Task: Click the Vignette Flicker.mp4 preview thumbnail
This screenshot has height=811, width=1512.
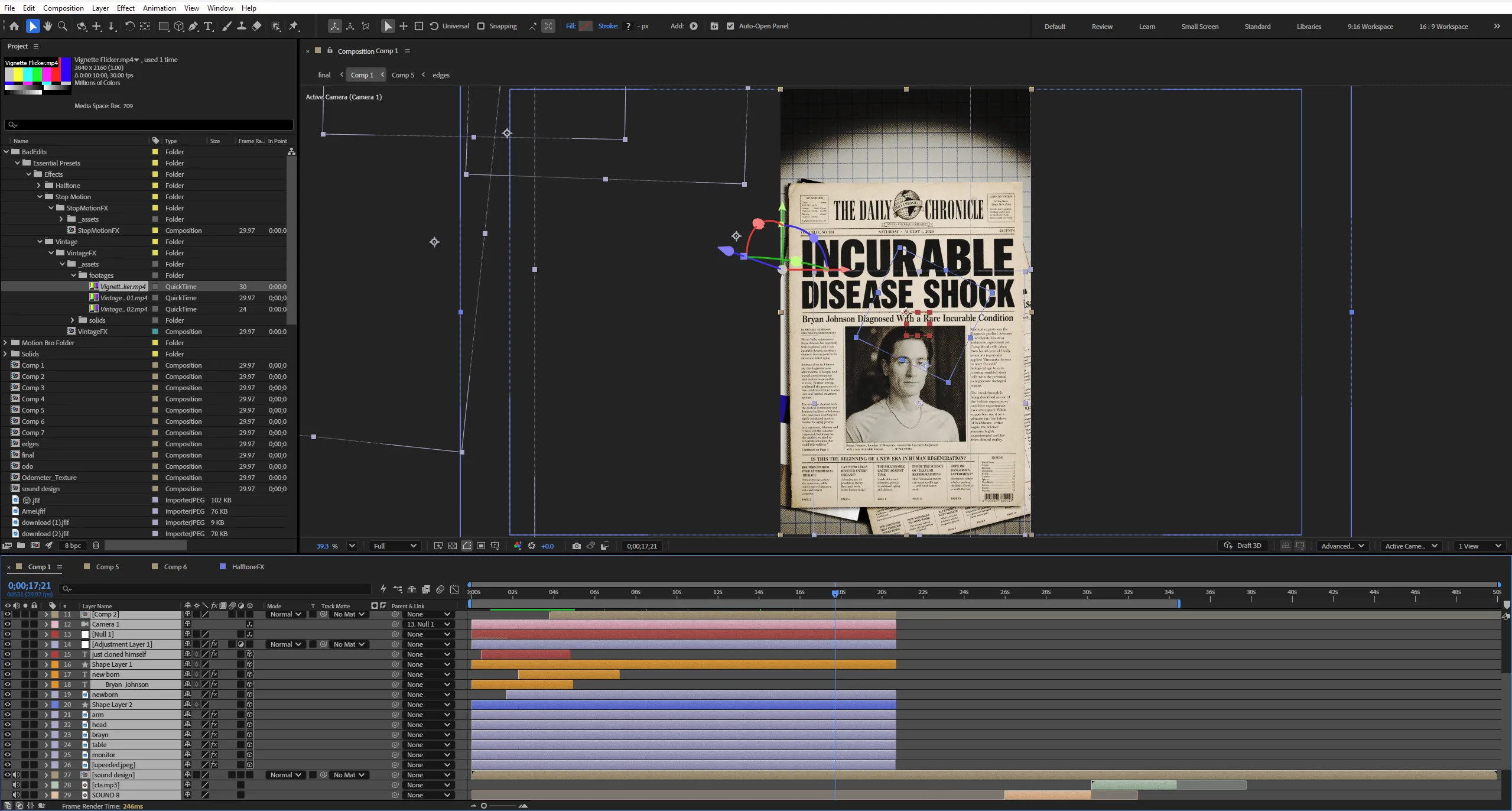Action: click(x=37, y=76)
